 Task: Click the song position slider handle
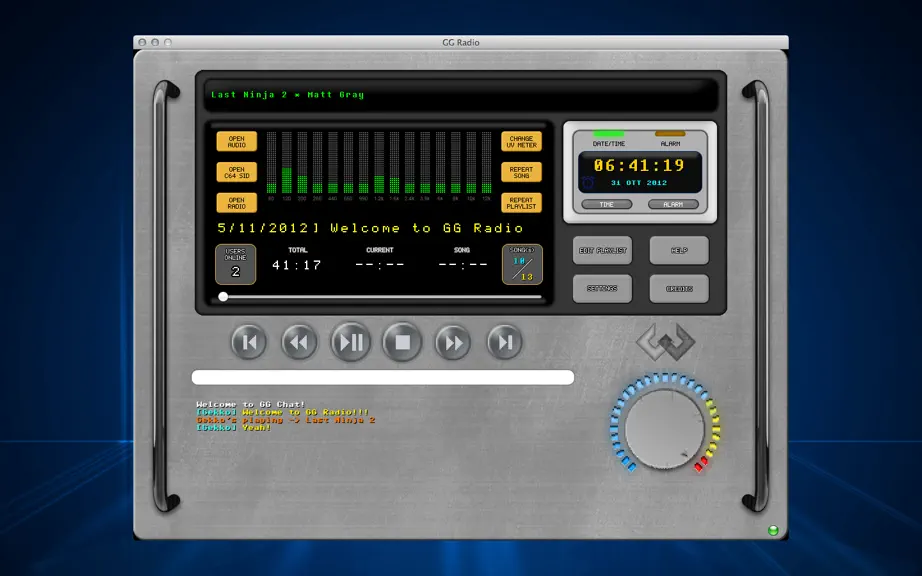click(223, 297)
